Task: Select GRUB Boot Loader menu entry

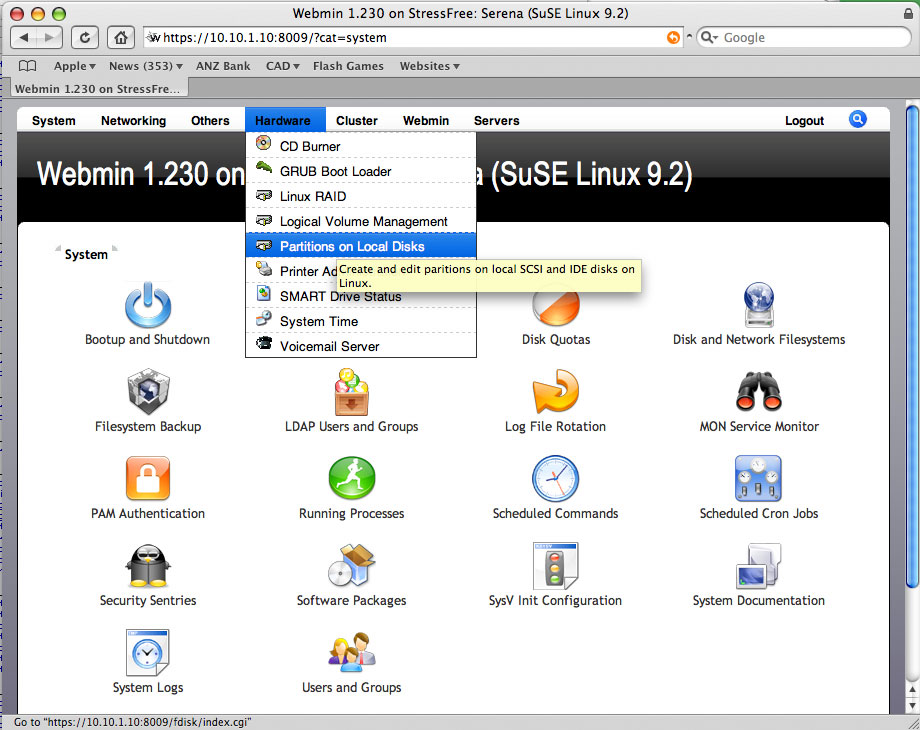Action: (x=361, y=171)
